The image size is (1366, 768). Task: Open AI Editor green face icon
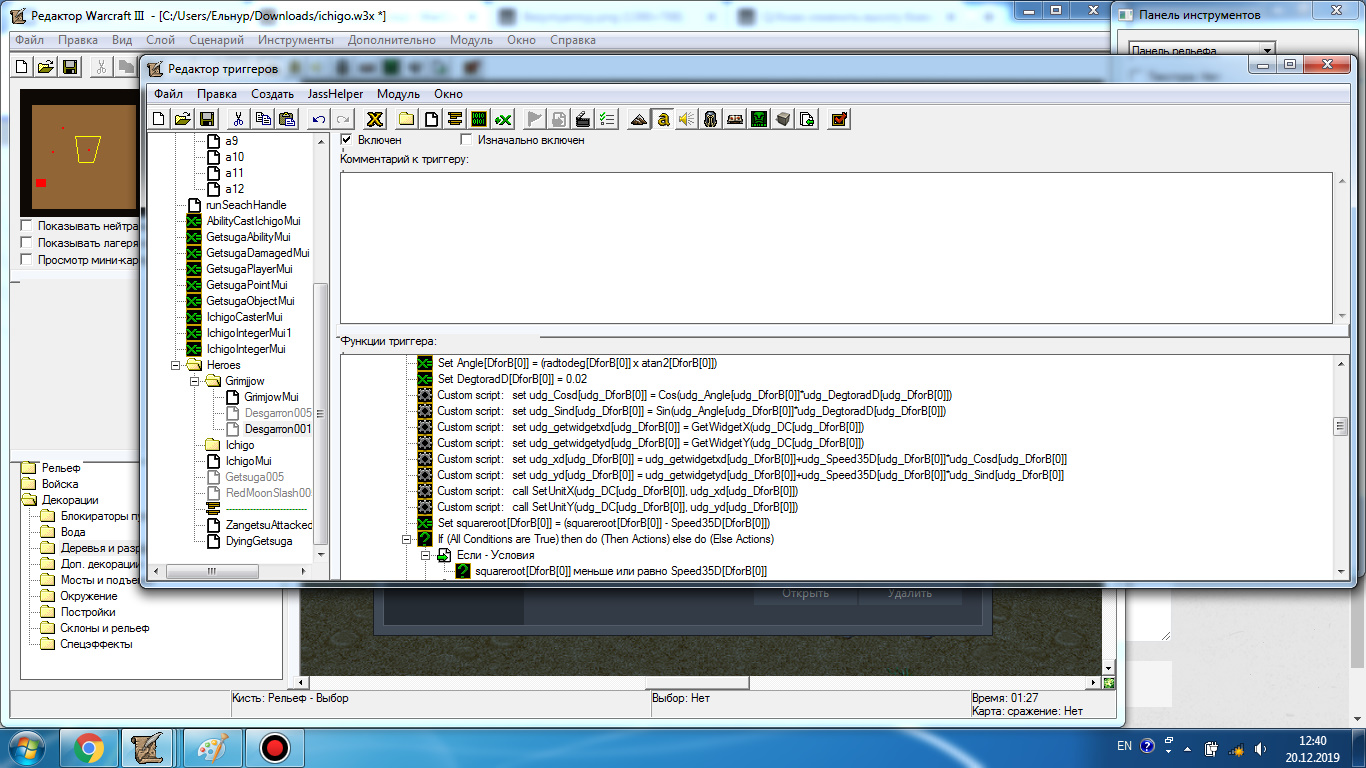tap(759, 119)
